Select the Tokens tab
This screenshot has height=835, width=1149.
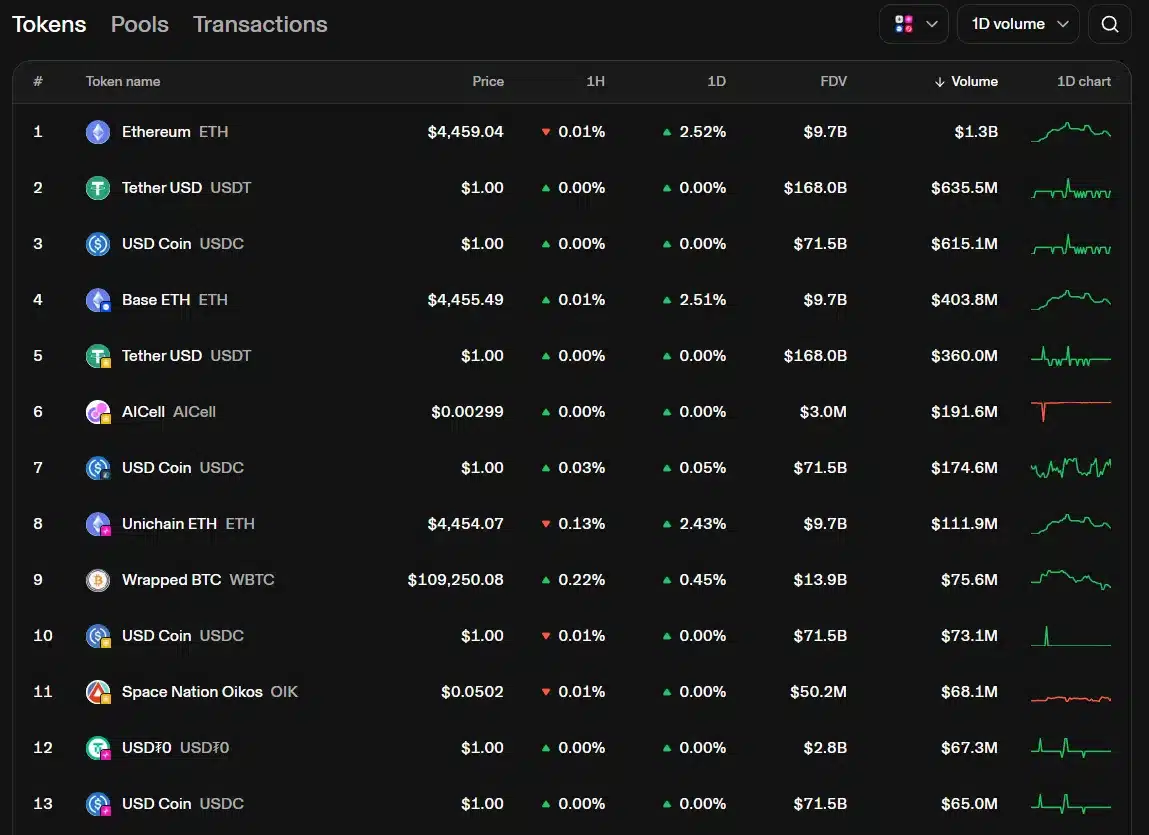coord(48,24)
